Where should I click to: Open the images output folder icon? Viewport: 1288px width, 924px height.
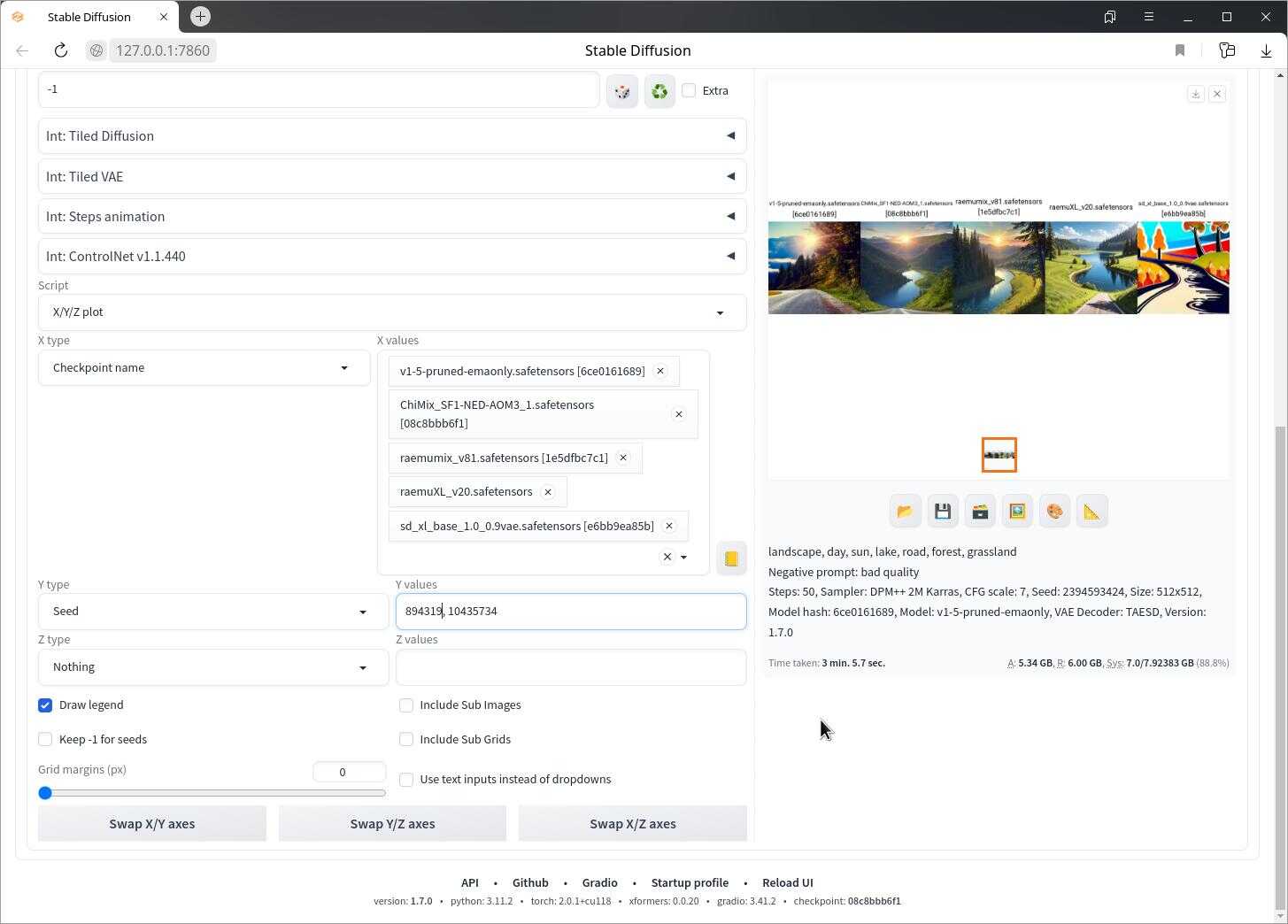(x=905, y=512)
